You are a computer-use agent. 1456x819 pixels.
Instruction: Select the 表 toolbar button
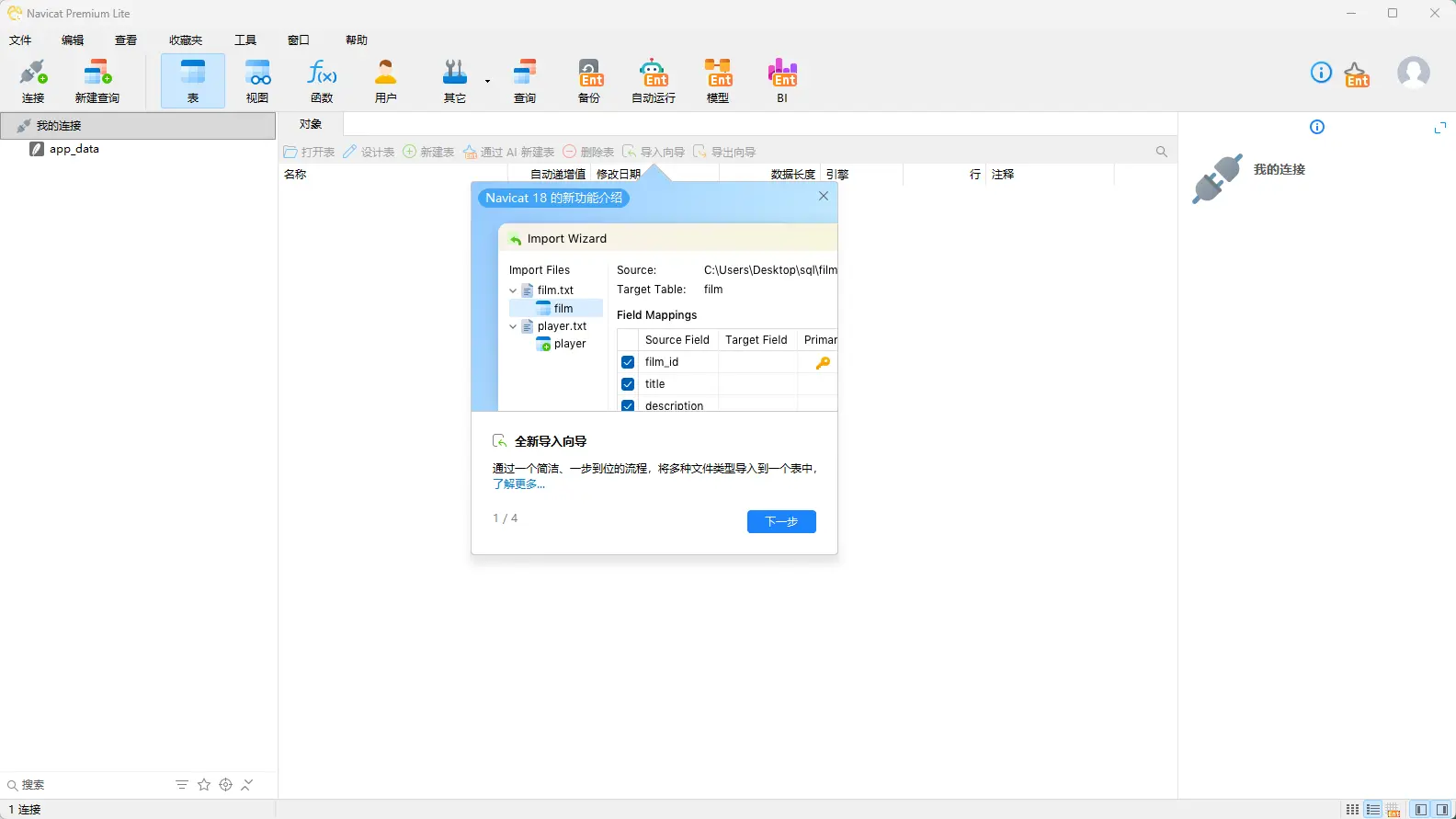click(x=193, y=81)
